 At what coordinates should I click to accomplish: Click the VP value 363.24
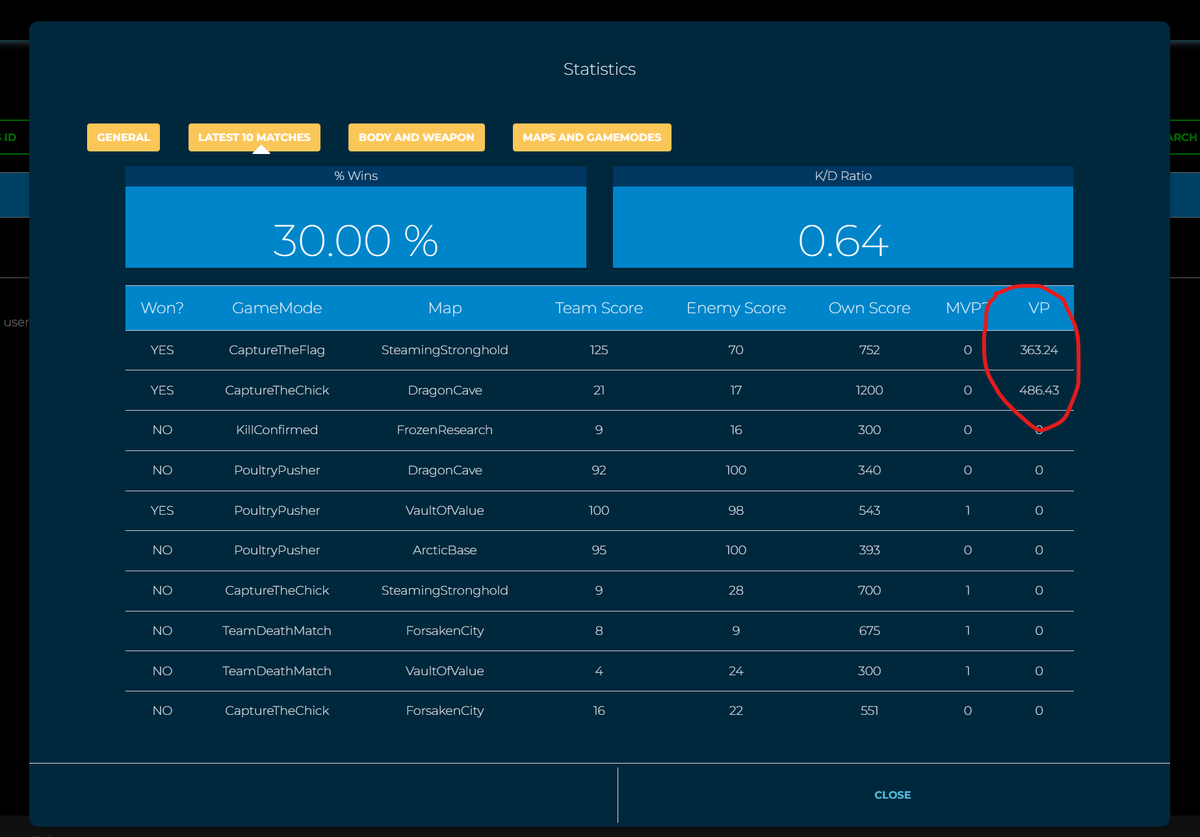point(1039,350)
